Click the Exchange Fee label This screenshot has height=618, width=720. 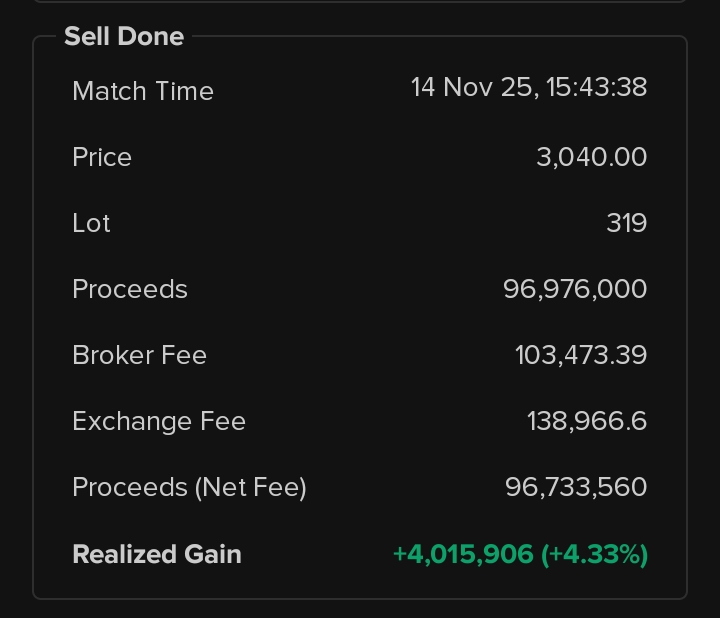point(159,421)
